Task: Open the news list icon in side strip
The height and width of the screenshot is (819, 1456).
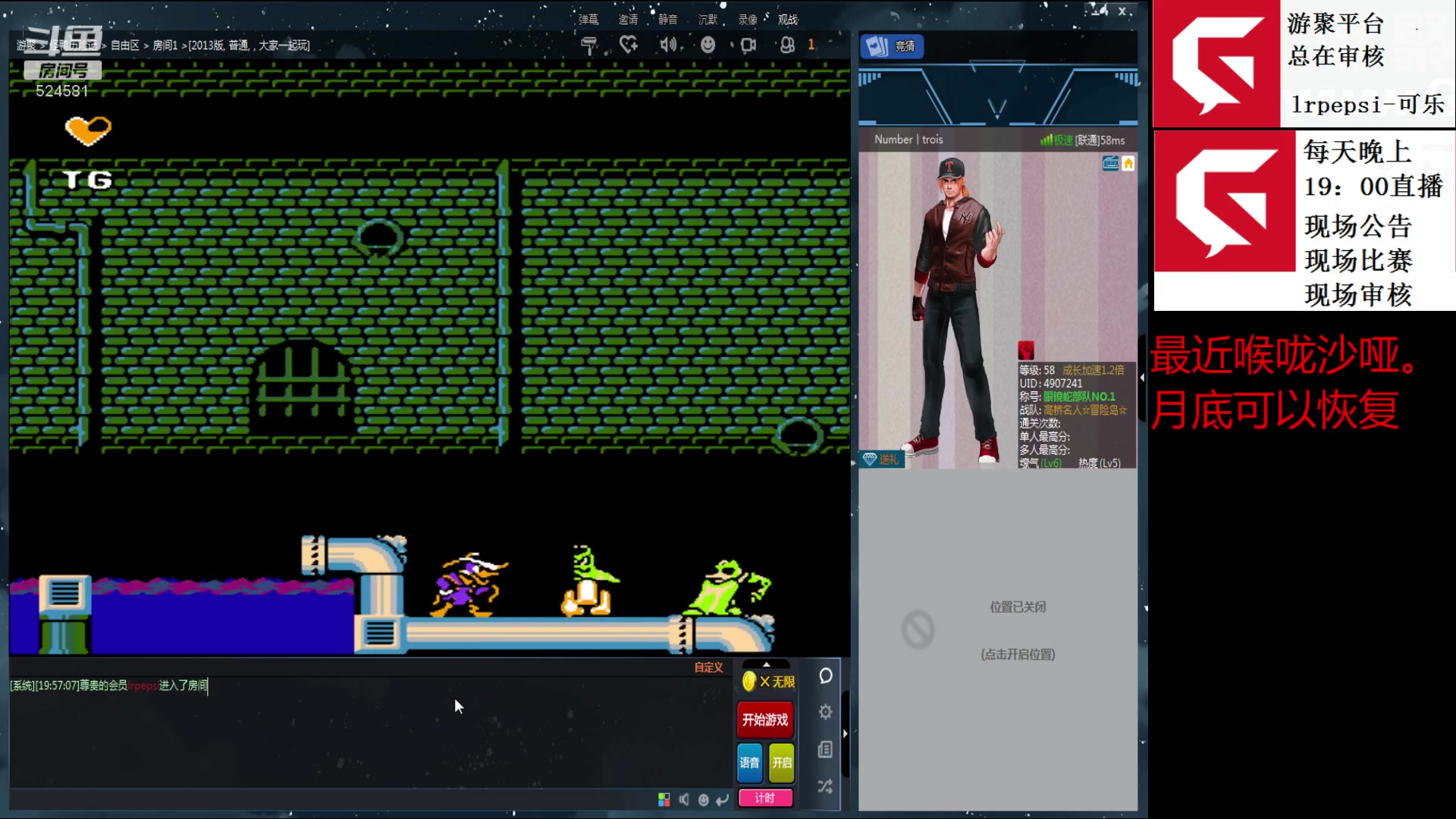Action: pos(826,749)
